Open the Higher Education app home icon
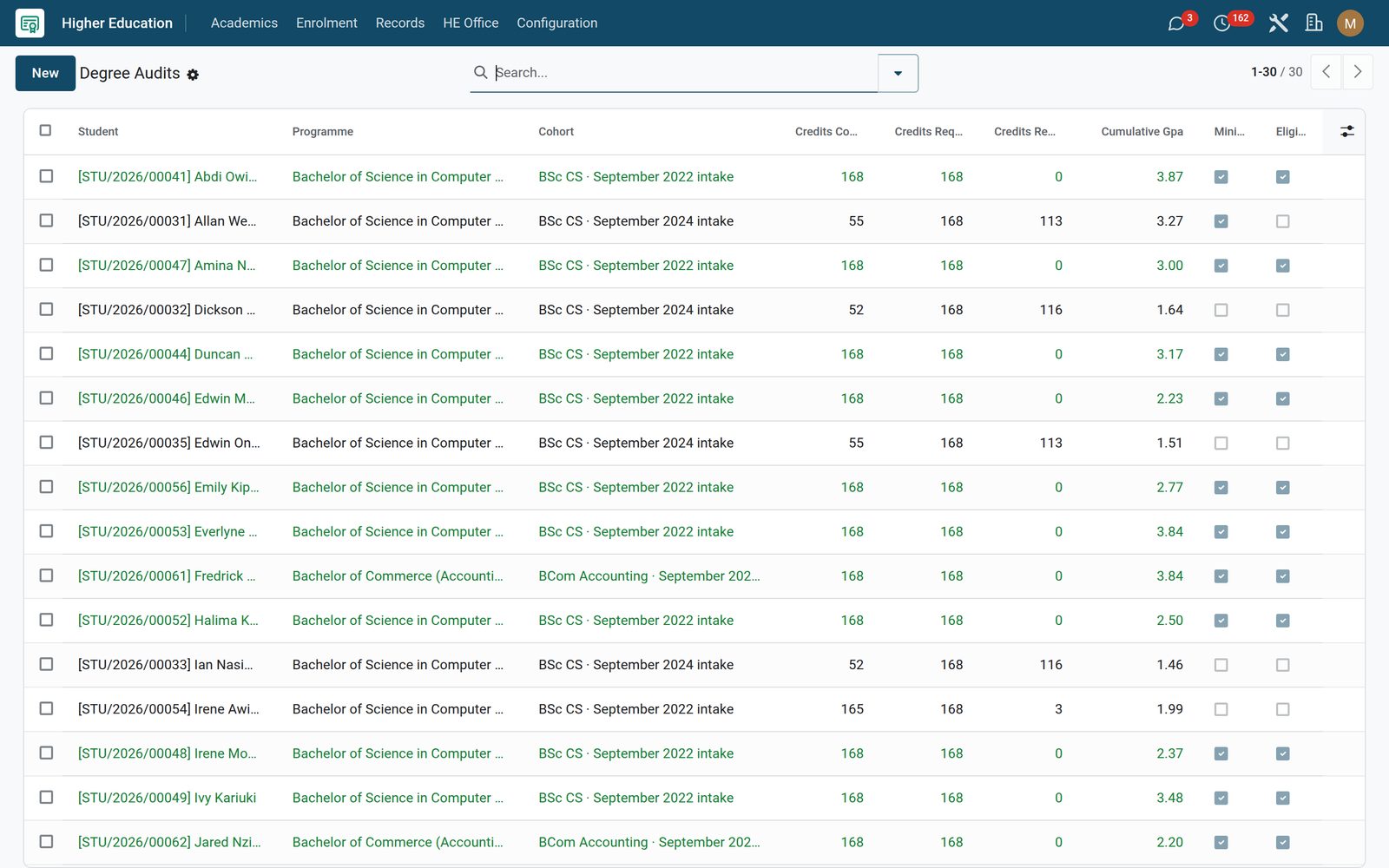 30,23
